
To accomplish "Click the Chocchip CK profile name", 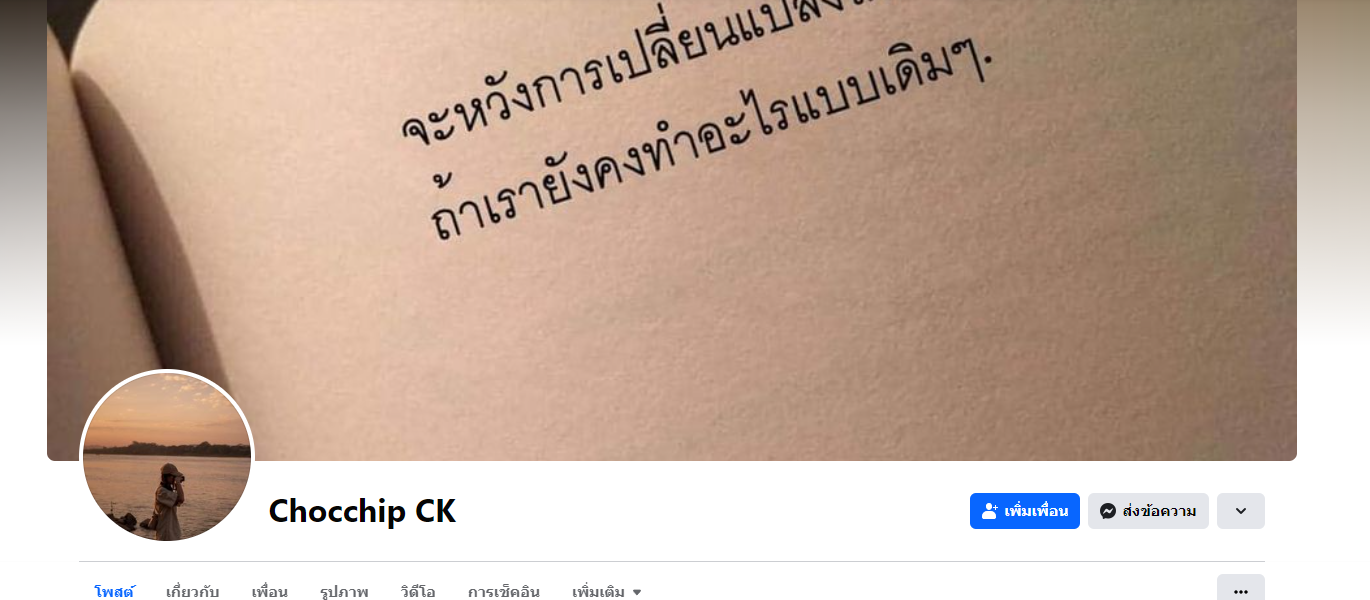I will [x=362, y=511].
